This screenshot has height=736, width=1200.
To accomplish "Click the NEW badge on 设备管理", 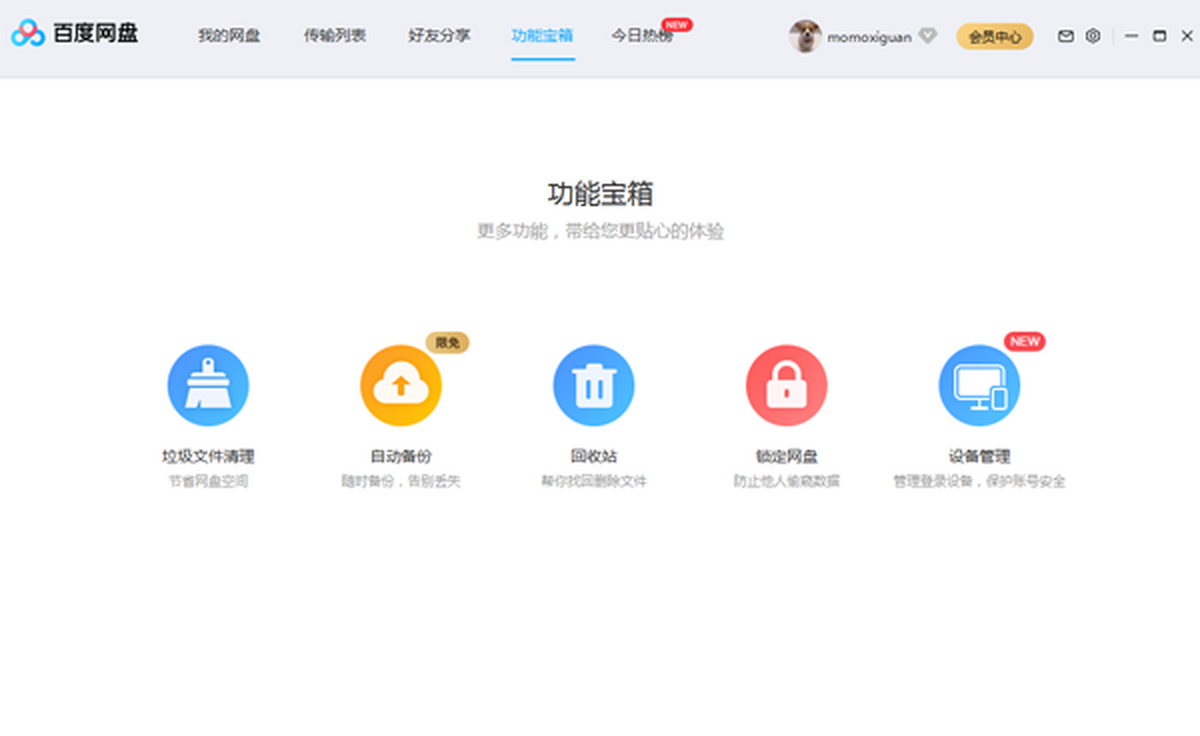I will click(1024, 341).
